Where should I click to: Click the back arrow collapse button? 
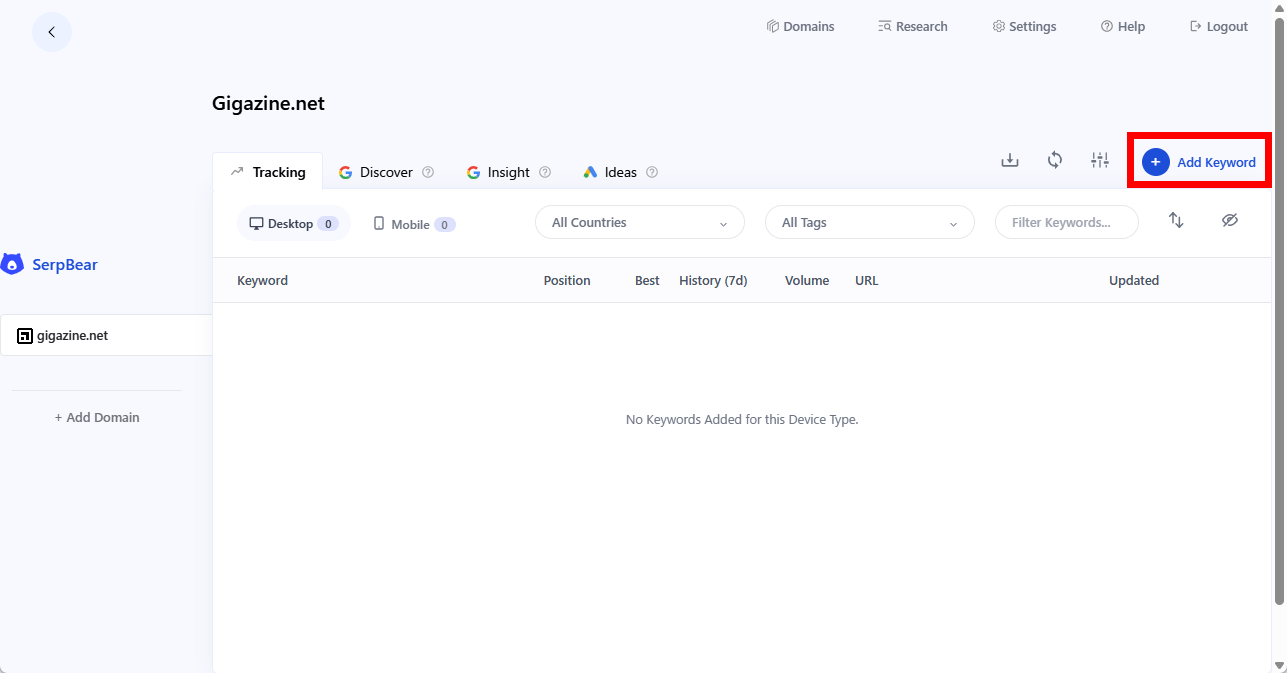[x=52, y=32]
